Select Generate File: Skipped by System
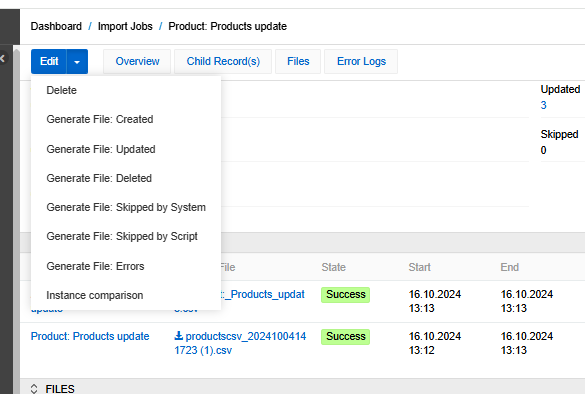The height and width of the screenshot is (394, 585). point(126,207)
